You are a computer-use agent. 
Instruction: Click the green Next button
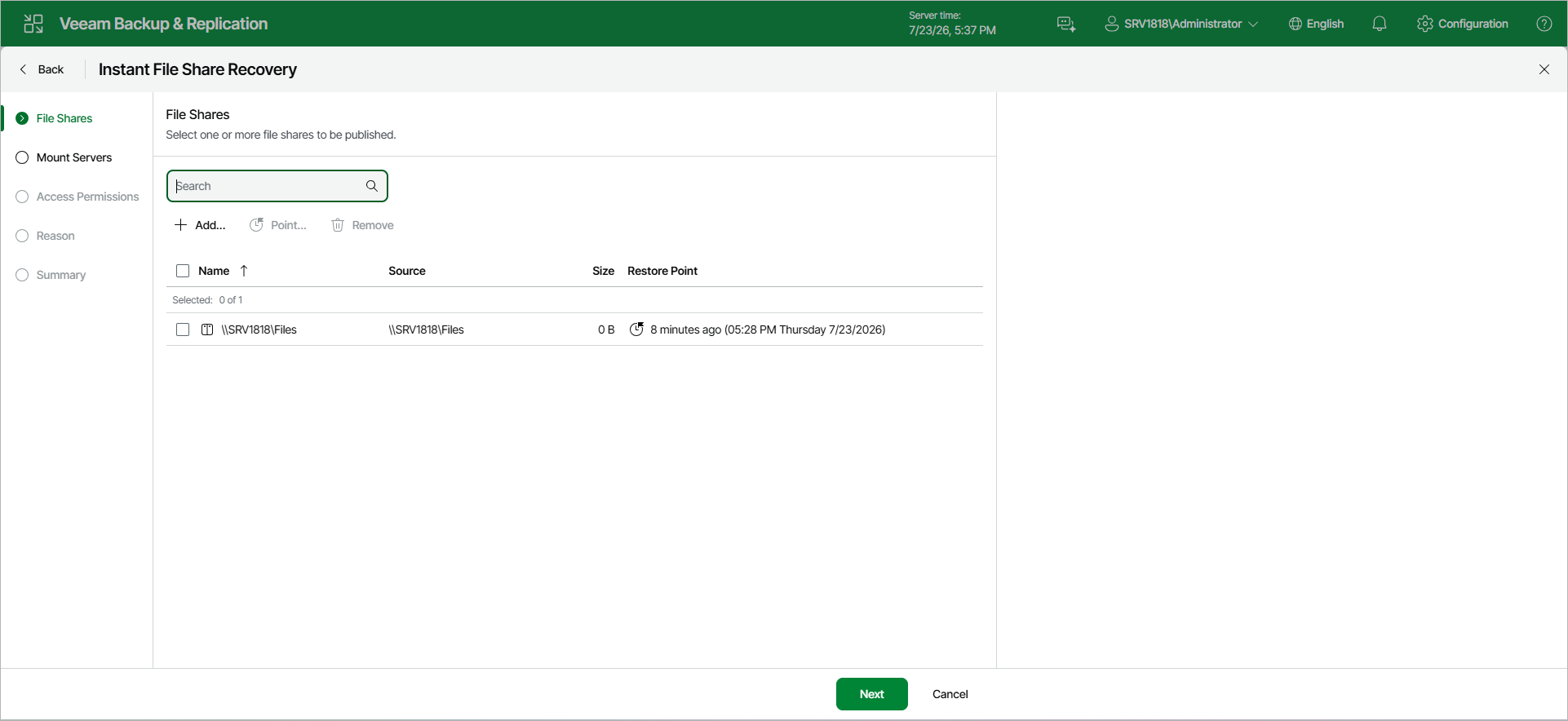click(x=871, y=694)
